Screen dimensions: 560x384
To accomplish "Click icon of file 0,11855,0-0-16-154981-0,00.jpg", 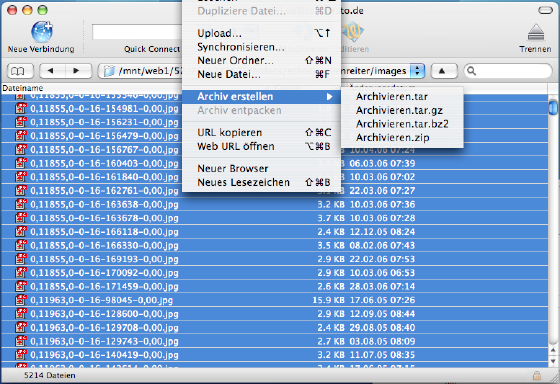I will (x=21, y=108).
